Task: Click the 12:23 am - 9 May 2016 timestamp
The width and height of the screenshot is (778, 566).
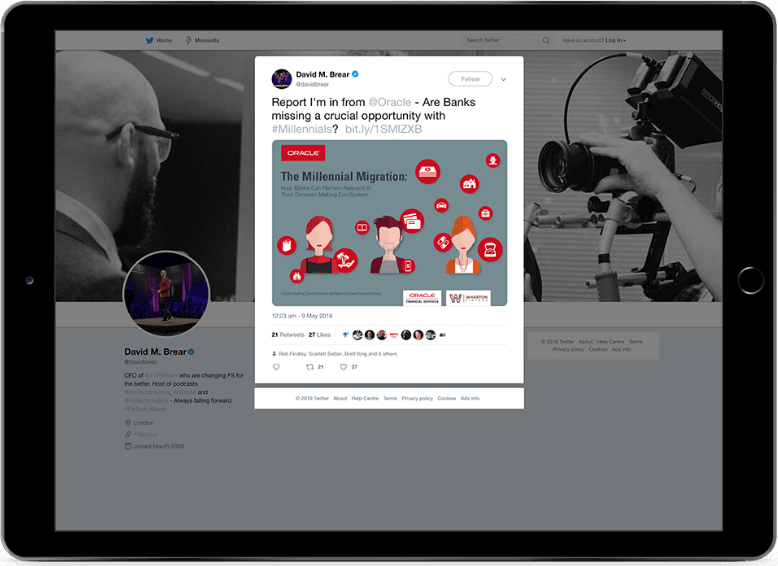Action: click(x=302, y=316)
